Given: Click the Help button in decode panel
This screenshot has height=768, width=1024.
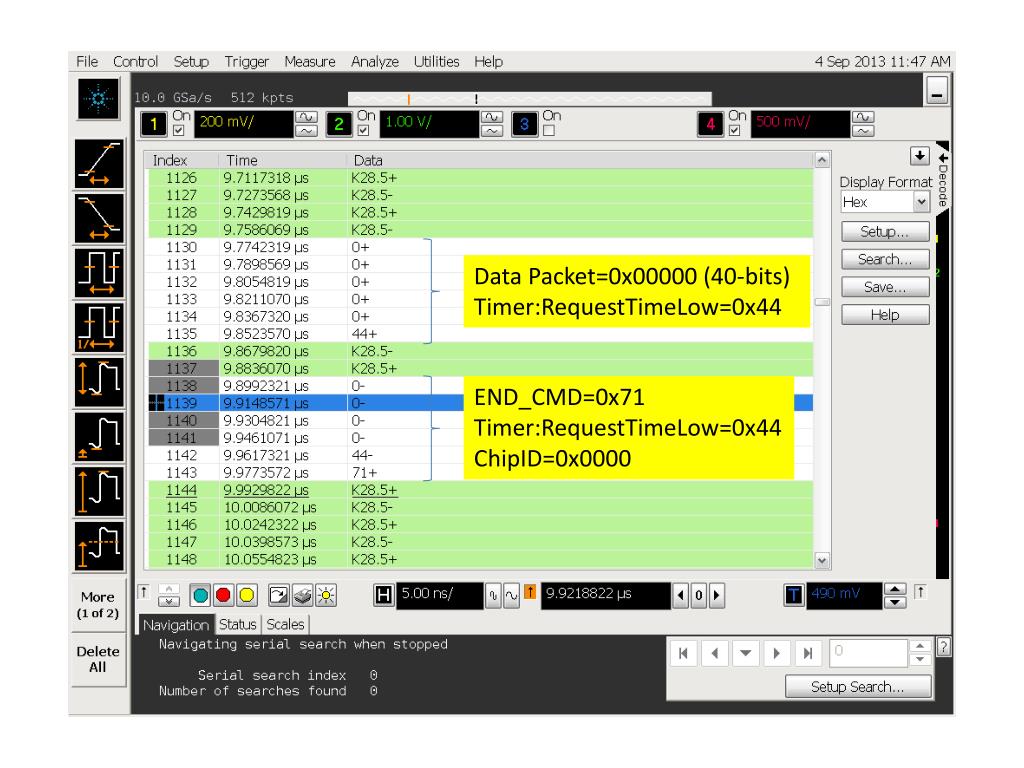Looking at the screenshot, I should [x=885, y=315].
